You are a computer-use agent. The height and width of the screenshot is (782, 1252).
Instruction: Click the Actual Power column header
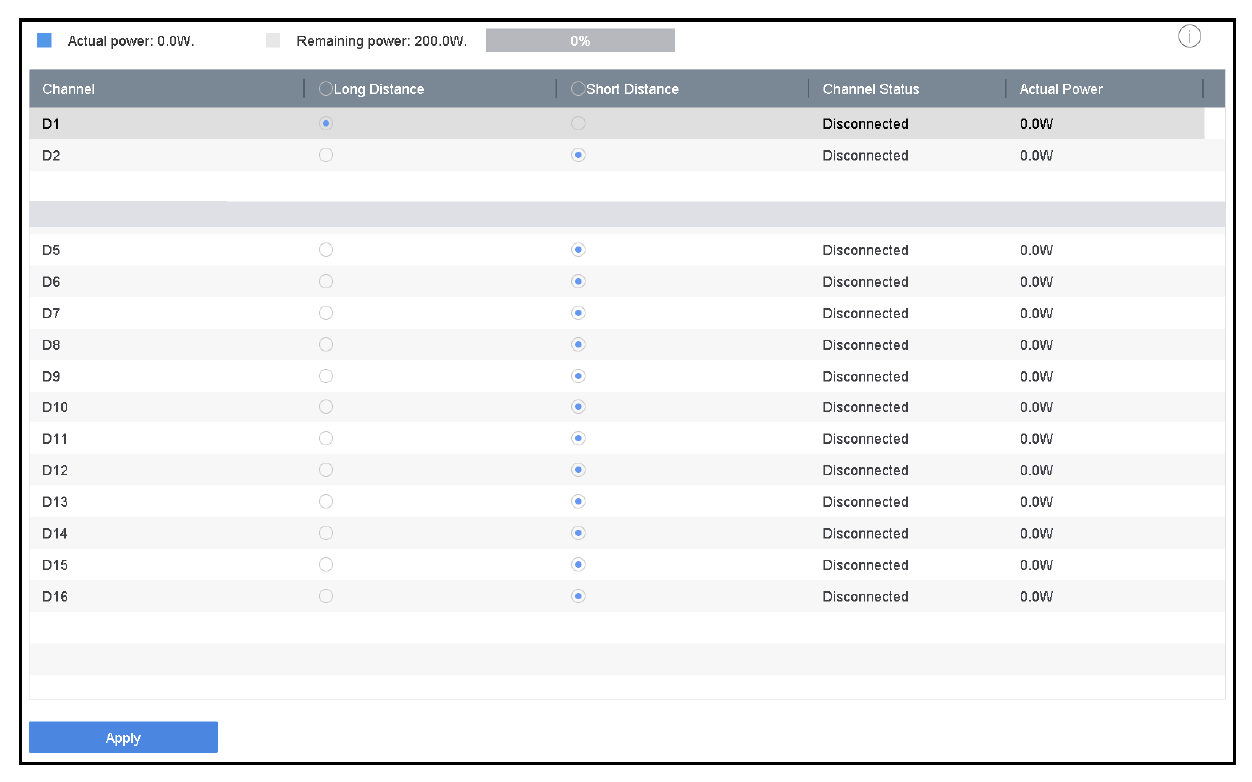[x=1061, y=89]
